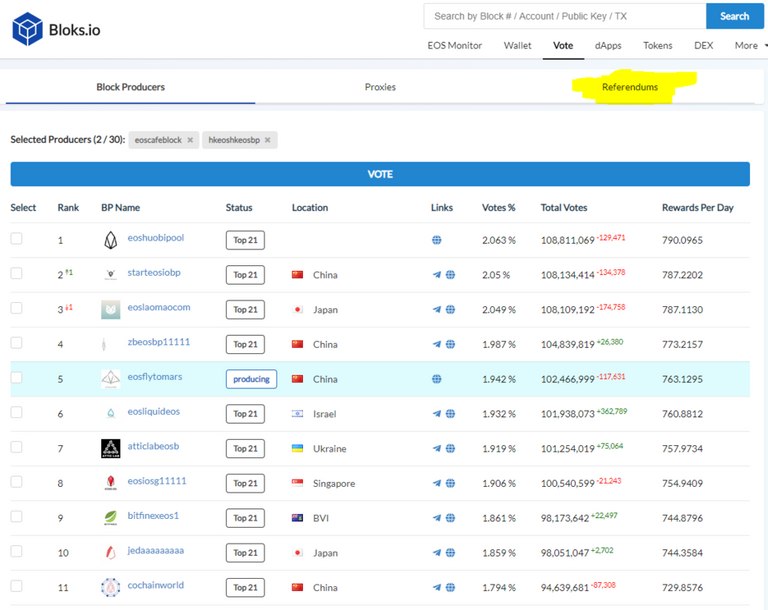
Task: Remove eoscafeblock from selected producers
Action: (190, 140)
